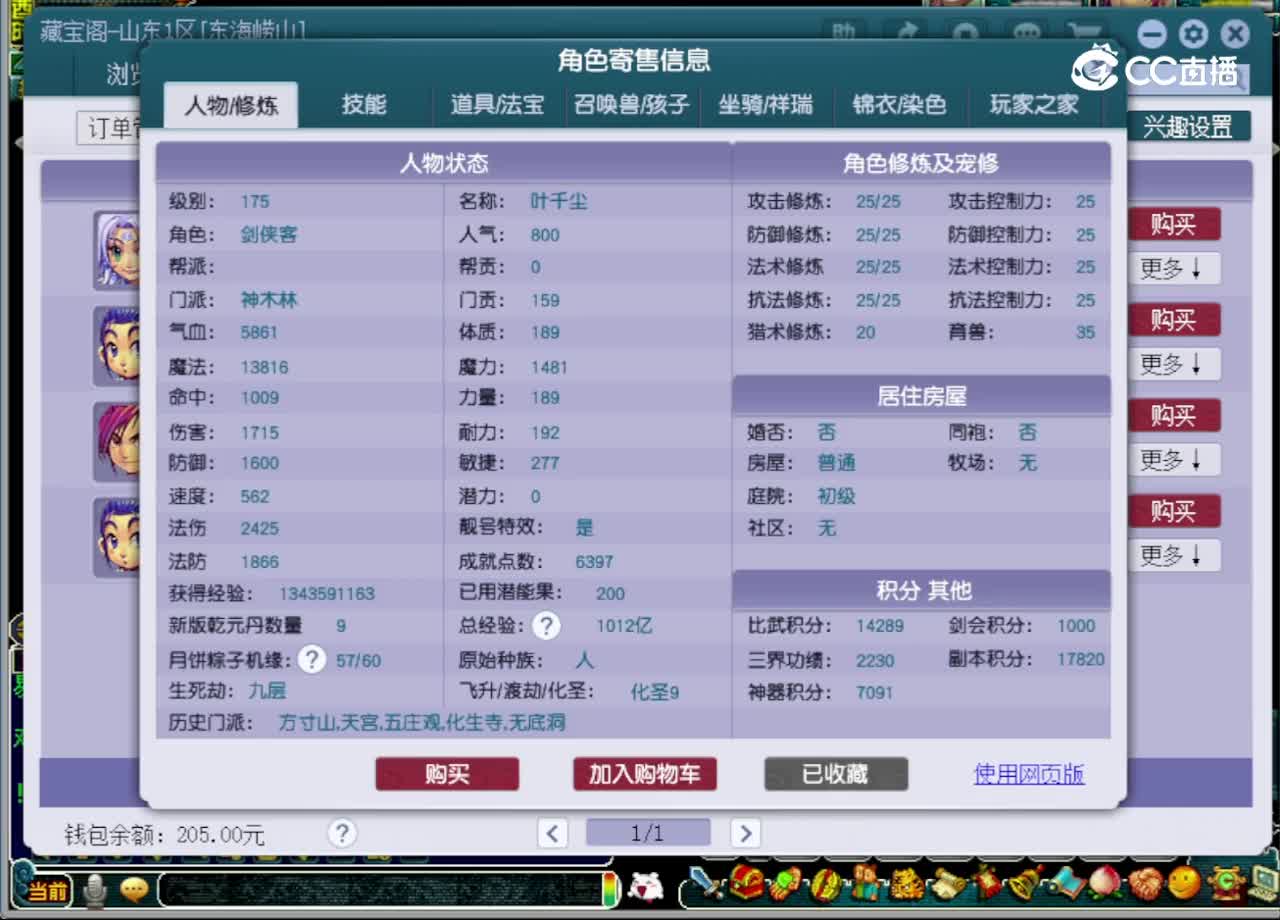Open the settings gear at top right
This screenshot has width=1280, height=920.
point(1193,33)
